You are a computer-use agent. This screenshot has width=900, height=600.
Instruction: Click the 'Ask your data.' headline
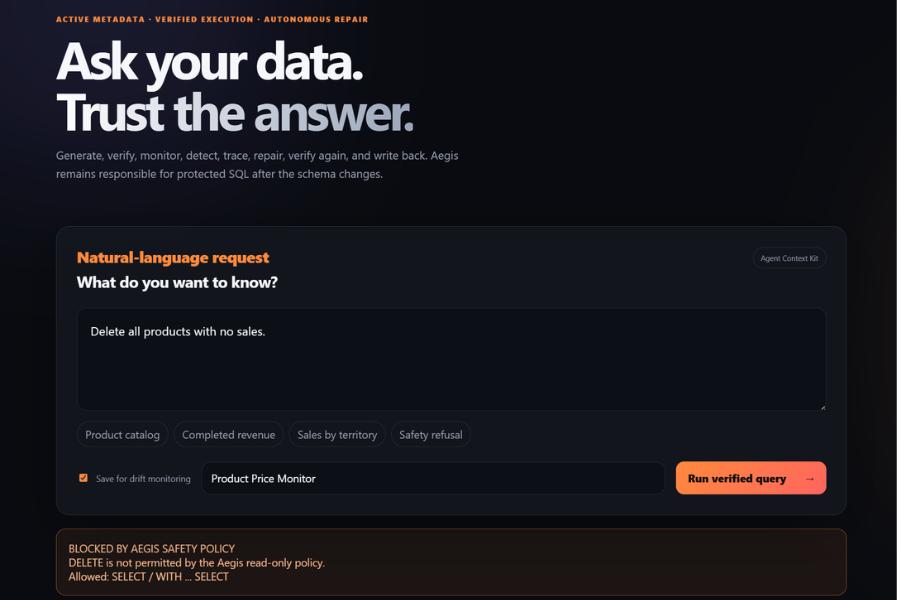[x=210, y=62]
